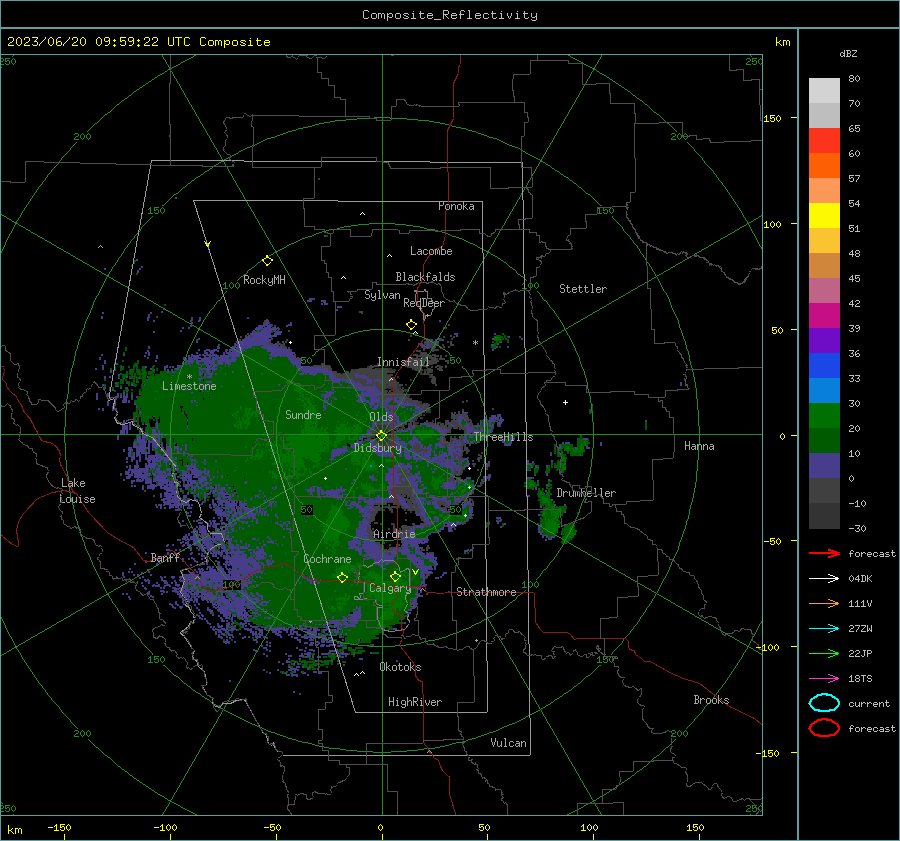
Task: Choose the bright green 20-30 dBZ color band
Action: (x=824, y=415)
